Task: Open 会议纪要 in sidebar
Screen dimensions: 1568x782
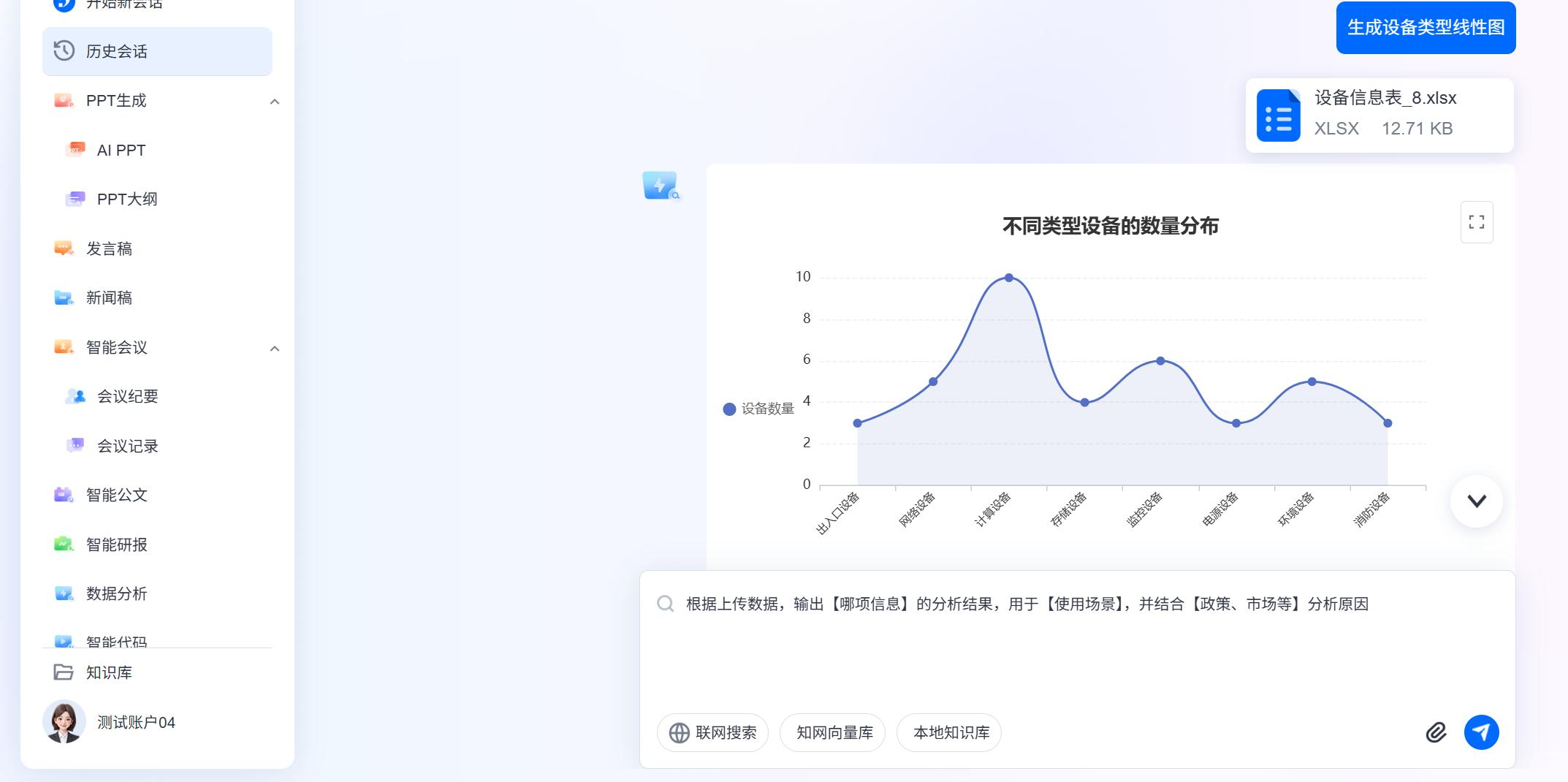Action: coord(127,396)
